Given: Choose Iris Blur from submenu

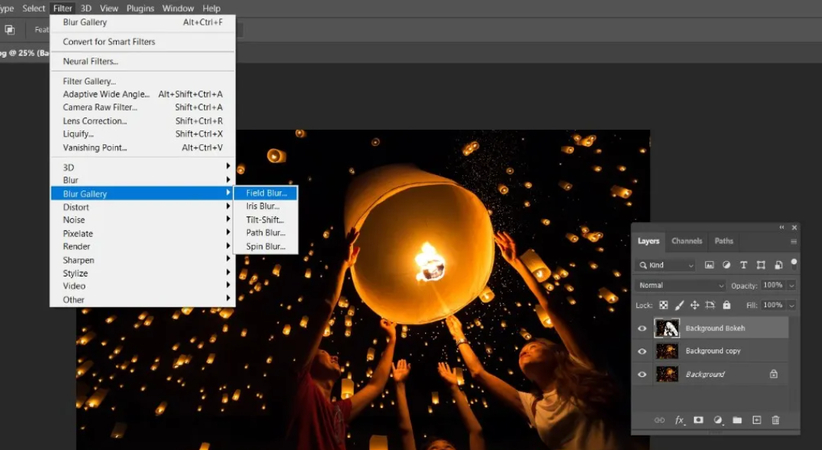Looking at the screenshot, I should point(265,206).
